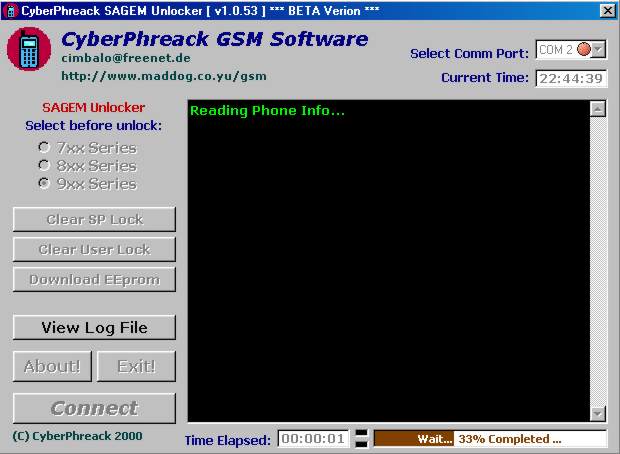Click the Download EEprom button
The image size is (620, 454).
(x=94, y=279)
